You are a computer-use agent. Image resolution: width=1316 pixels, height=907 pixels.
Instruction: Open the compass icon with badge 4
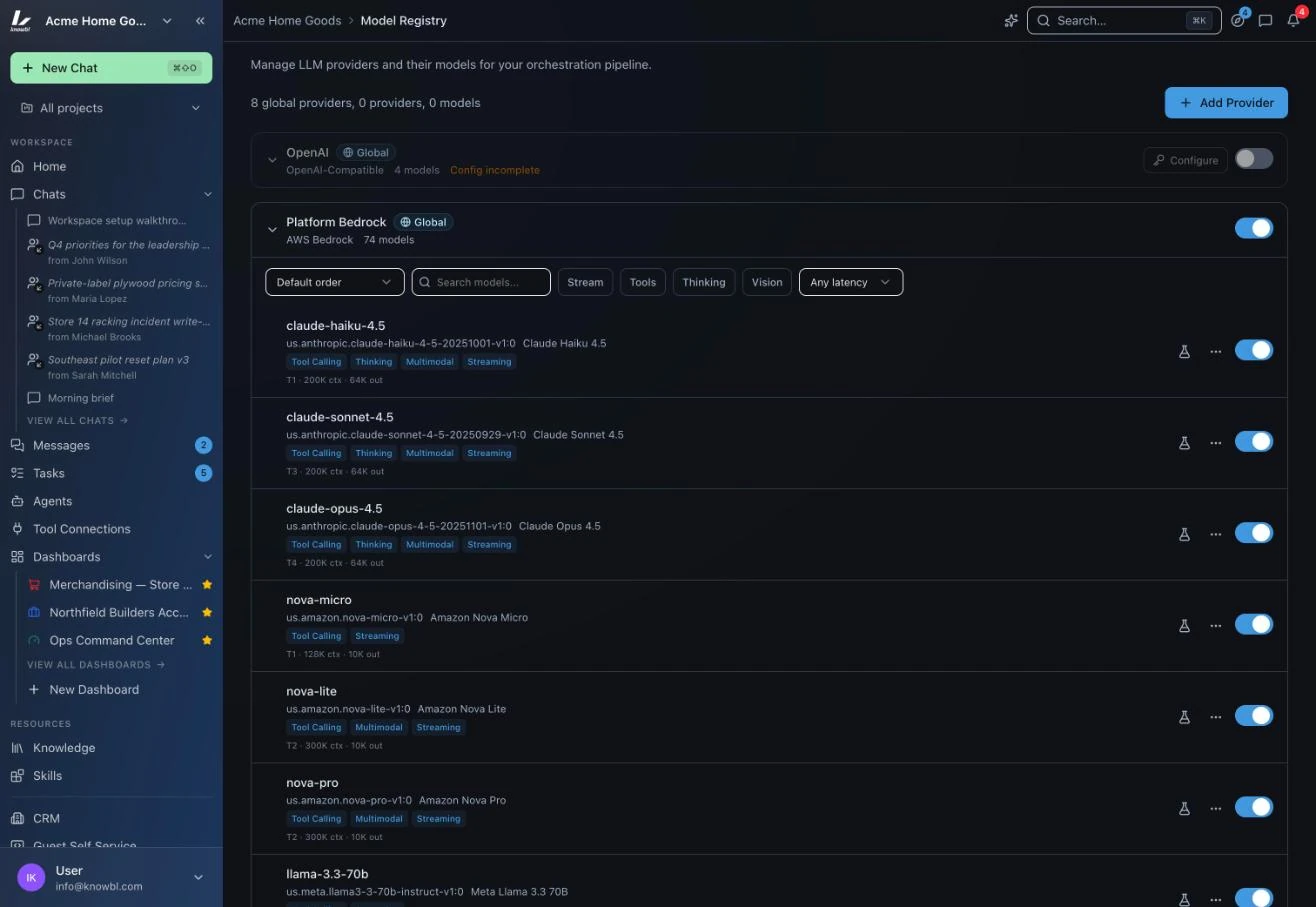tap(1238, 20)
